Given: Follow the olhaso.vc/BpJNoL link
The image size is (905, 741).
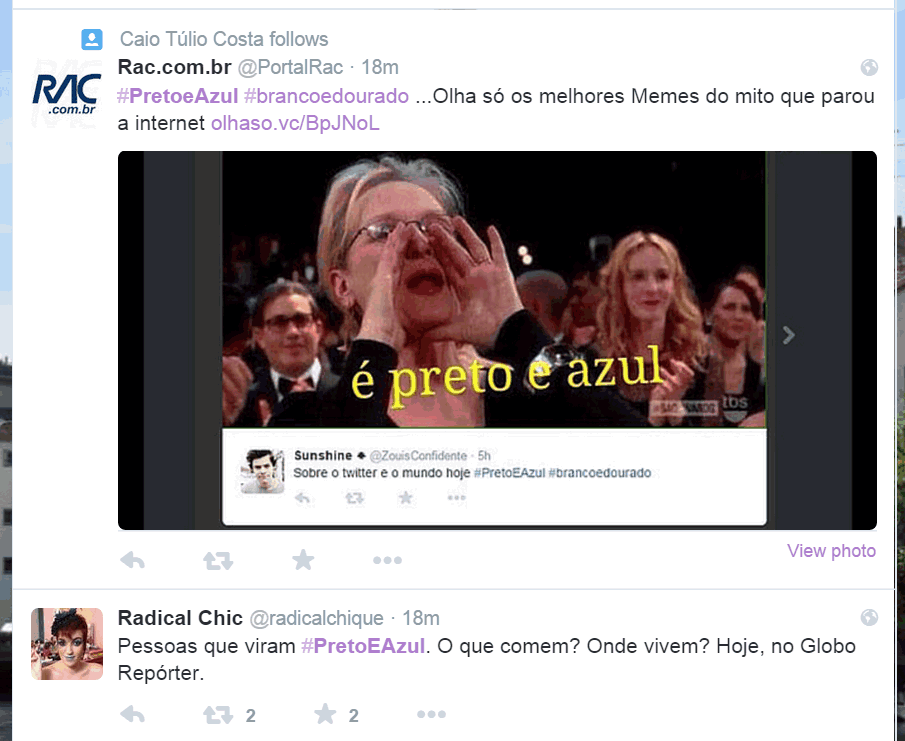Looking at the screenshot, I should coord(295,123).
